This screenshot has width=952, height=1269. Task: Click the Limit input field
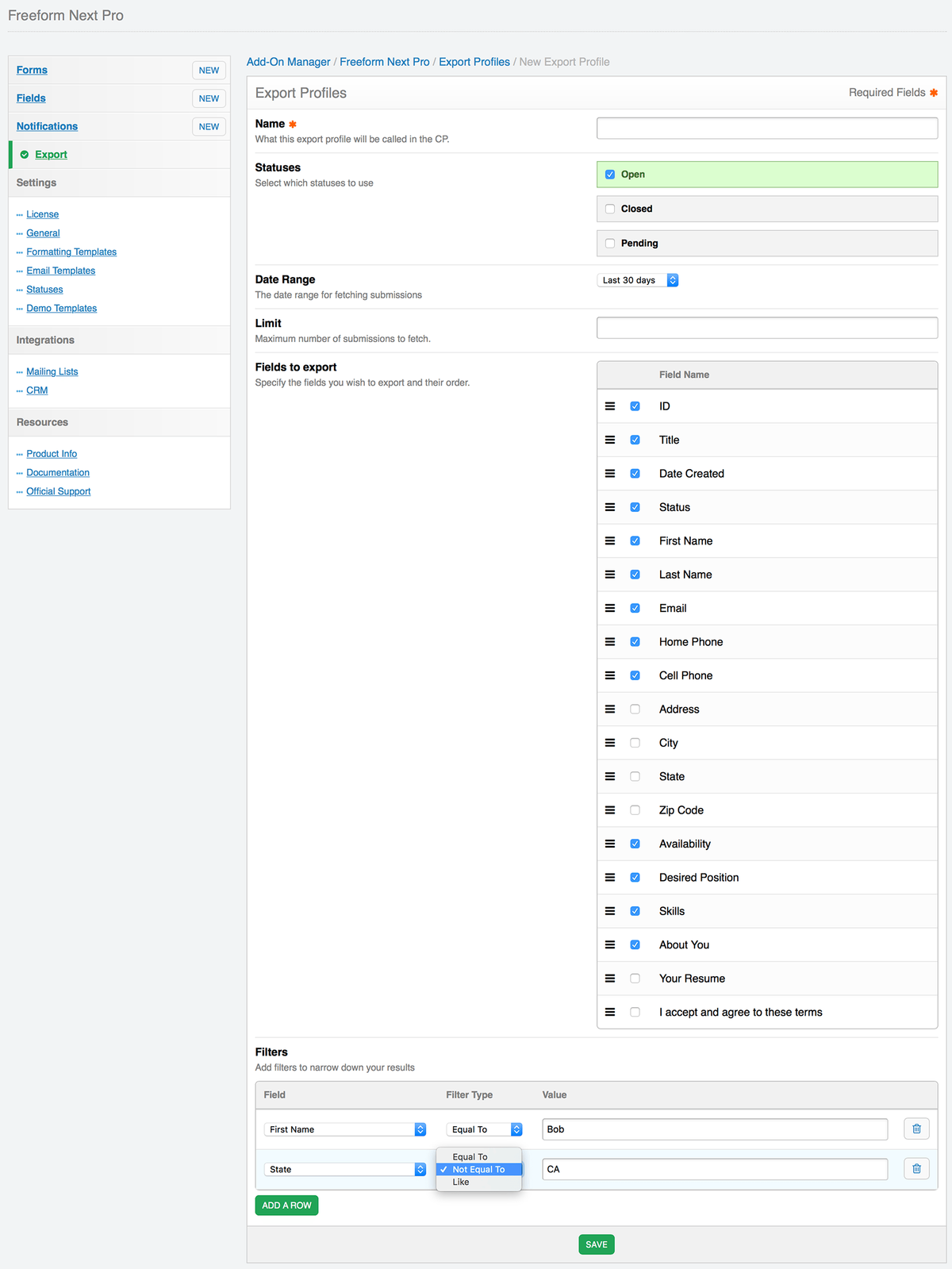[x=767, y=328]
